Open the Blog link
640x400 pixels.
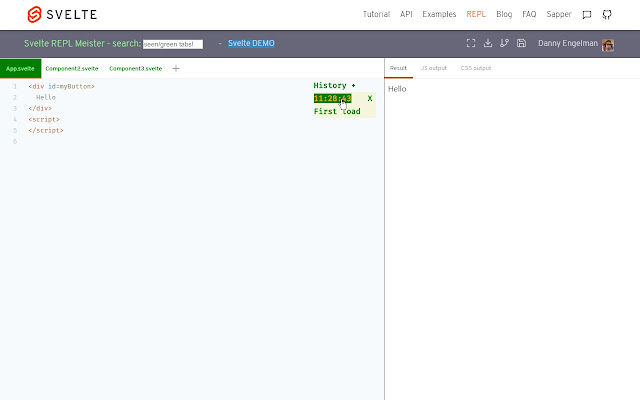[x=504, y=14]
